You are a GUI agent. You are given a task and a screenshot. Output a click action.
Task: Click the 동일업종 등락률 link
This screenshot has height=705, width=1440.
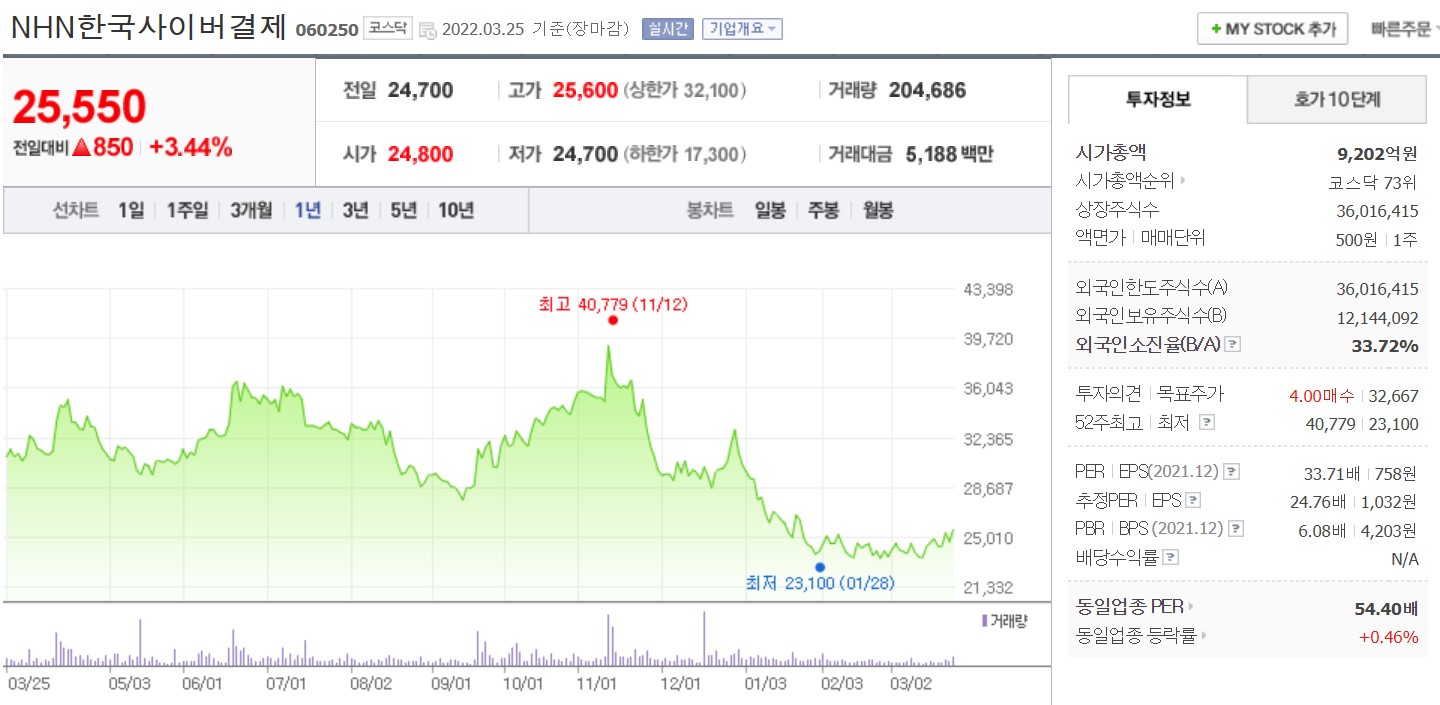click(x=1136, y=635)
